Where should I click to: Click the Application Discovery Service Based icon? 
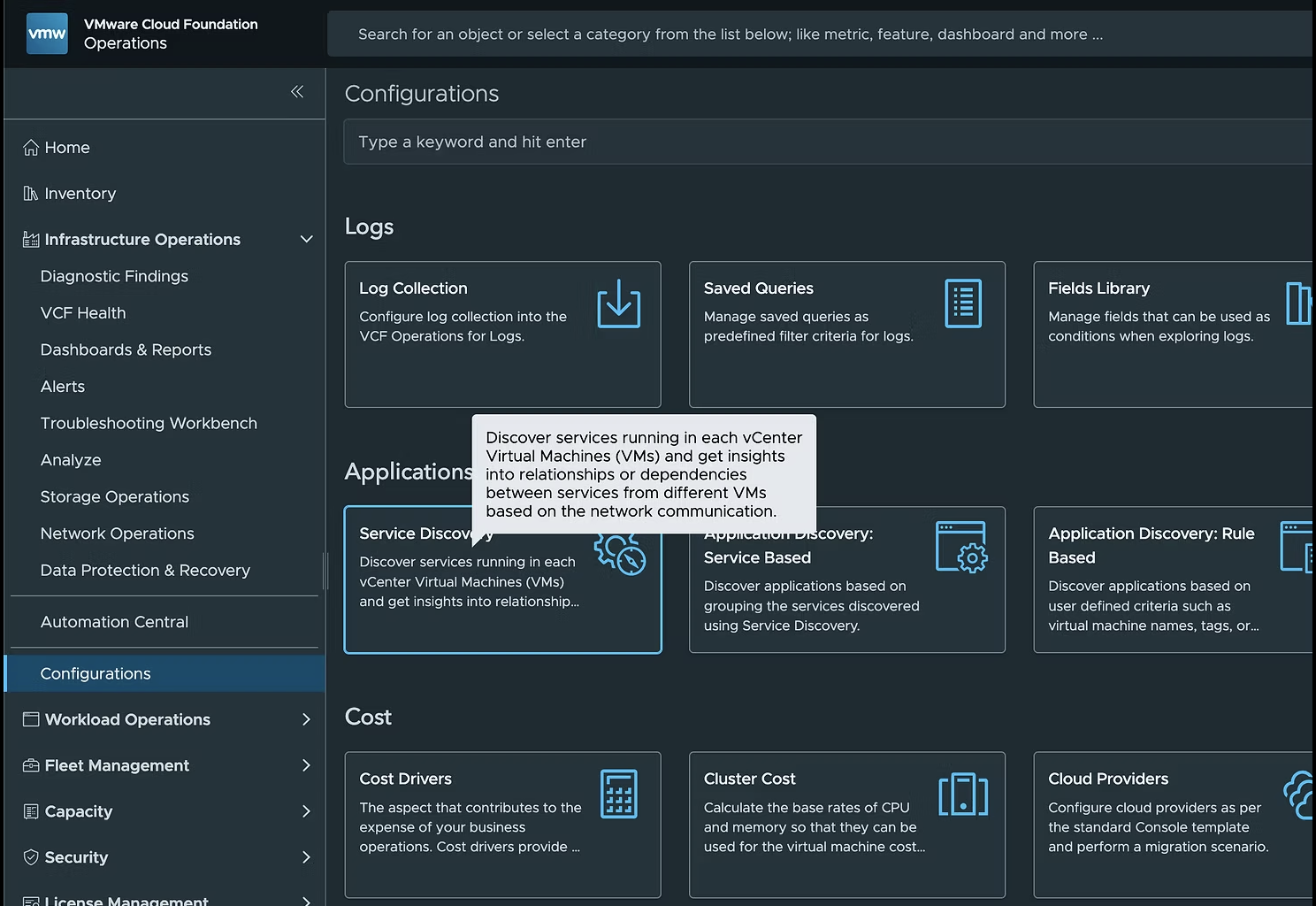click(x=961, y=547)
